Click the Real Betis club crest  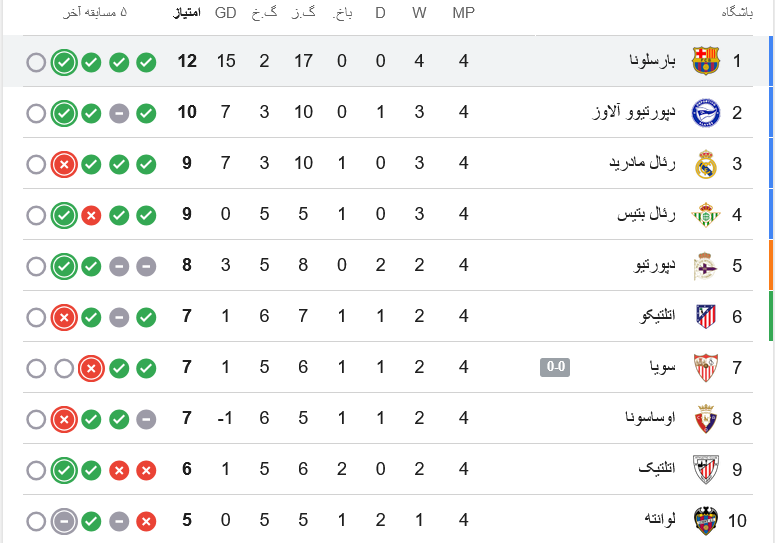click(705, 215)
